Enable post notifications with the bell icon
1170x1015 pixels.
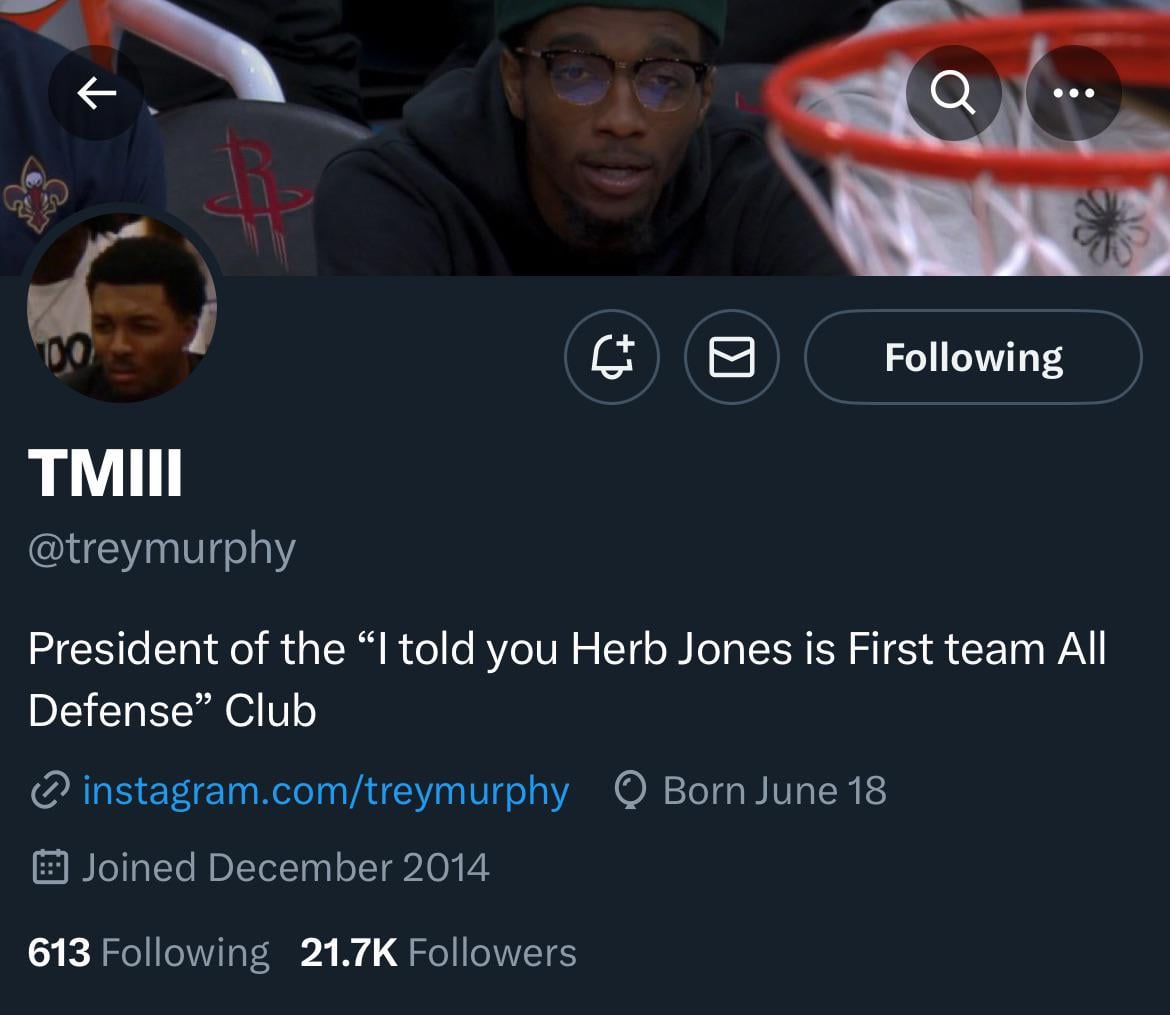click(x=612, y=357)
